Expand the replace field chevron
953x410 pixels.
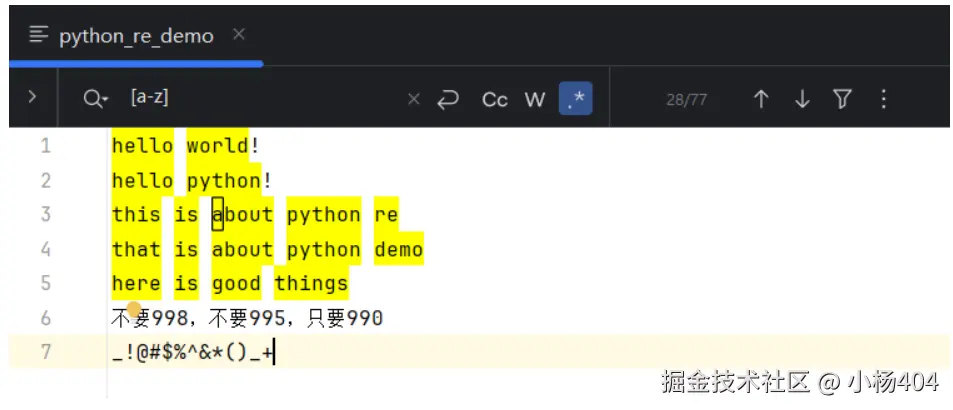pos(33,98)
